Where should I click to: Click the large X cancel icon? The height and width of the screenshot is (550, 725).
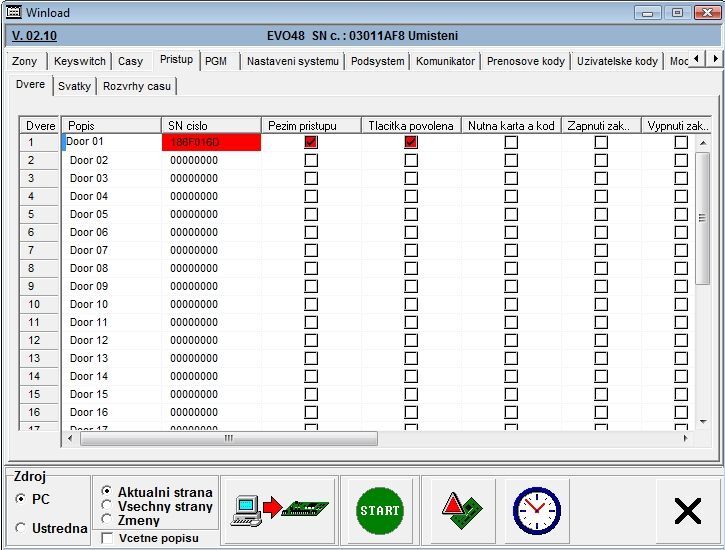[687, 511]
